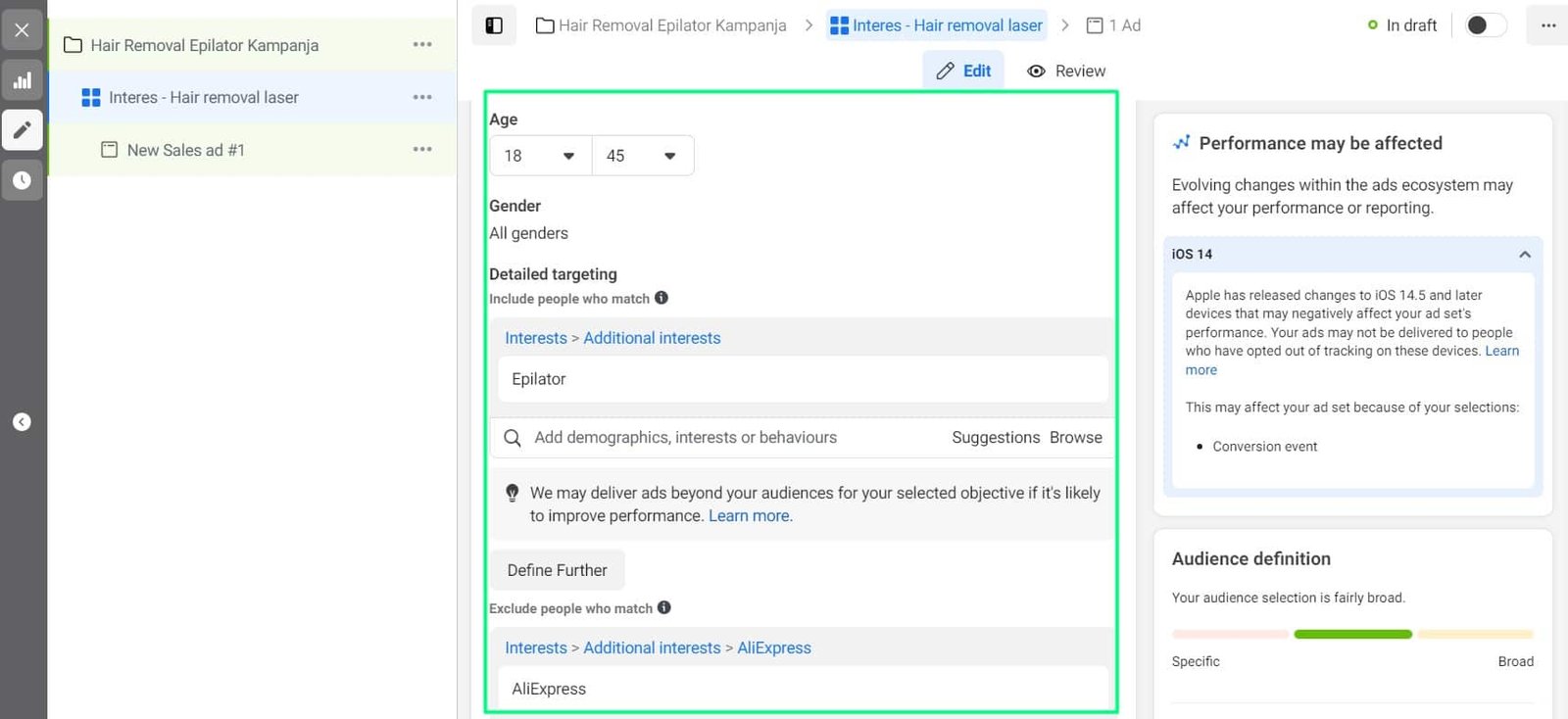This screenshot has height=719, width=1568.
Task: Open the top-right more options ellipsis
Action: pos(1547,25)
